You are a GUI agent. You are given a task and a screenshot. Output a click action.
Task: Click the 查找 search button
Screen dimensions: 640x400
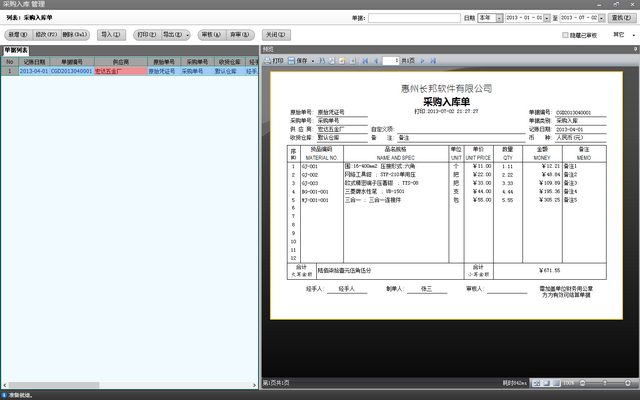click(622, 18)
